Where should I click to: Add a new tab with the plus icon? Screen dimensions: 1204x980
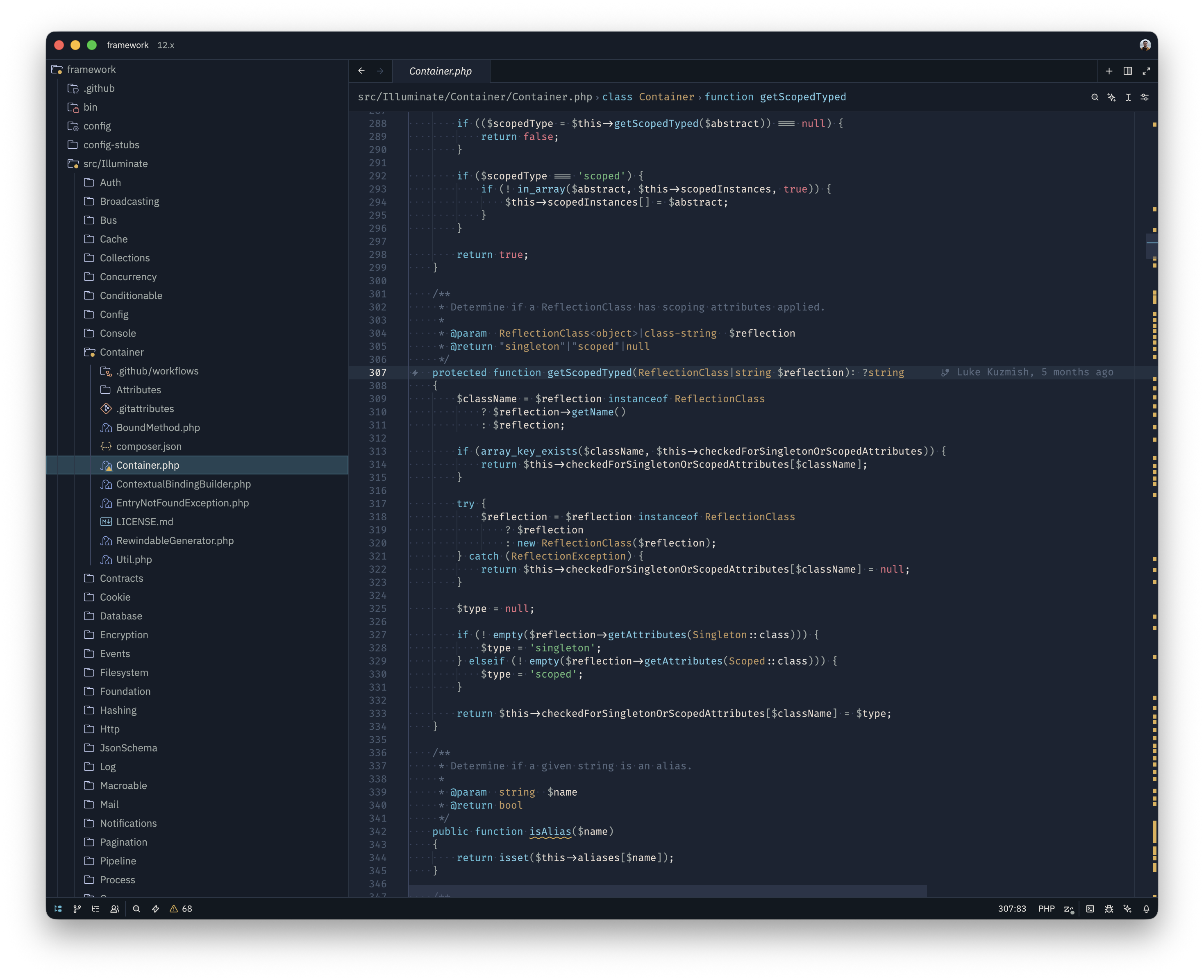click(x=1109, y=71)
